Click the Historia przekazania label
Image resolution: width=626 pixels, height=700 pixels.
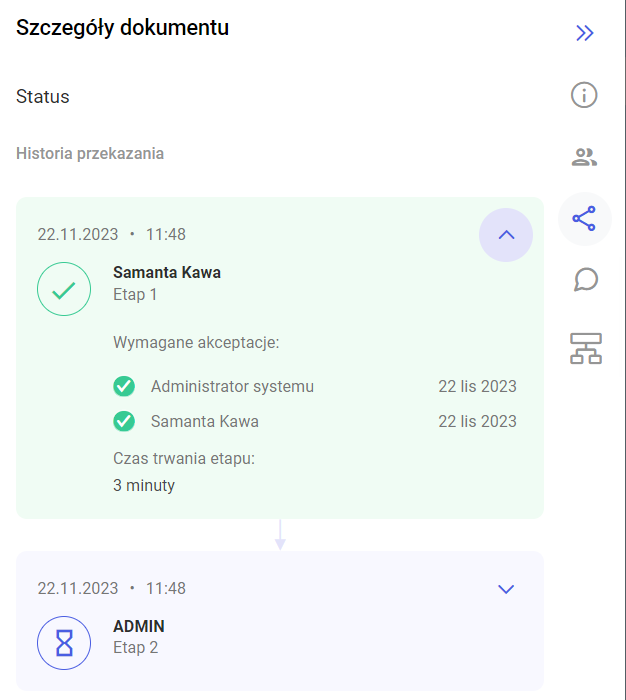pos(90,154)
